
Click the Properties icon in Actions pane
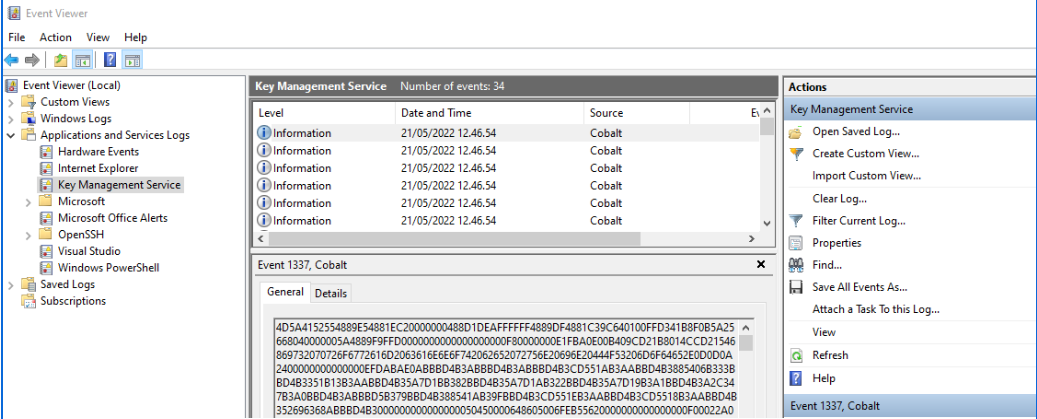coord(796,243)
